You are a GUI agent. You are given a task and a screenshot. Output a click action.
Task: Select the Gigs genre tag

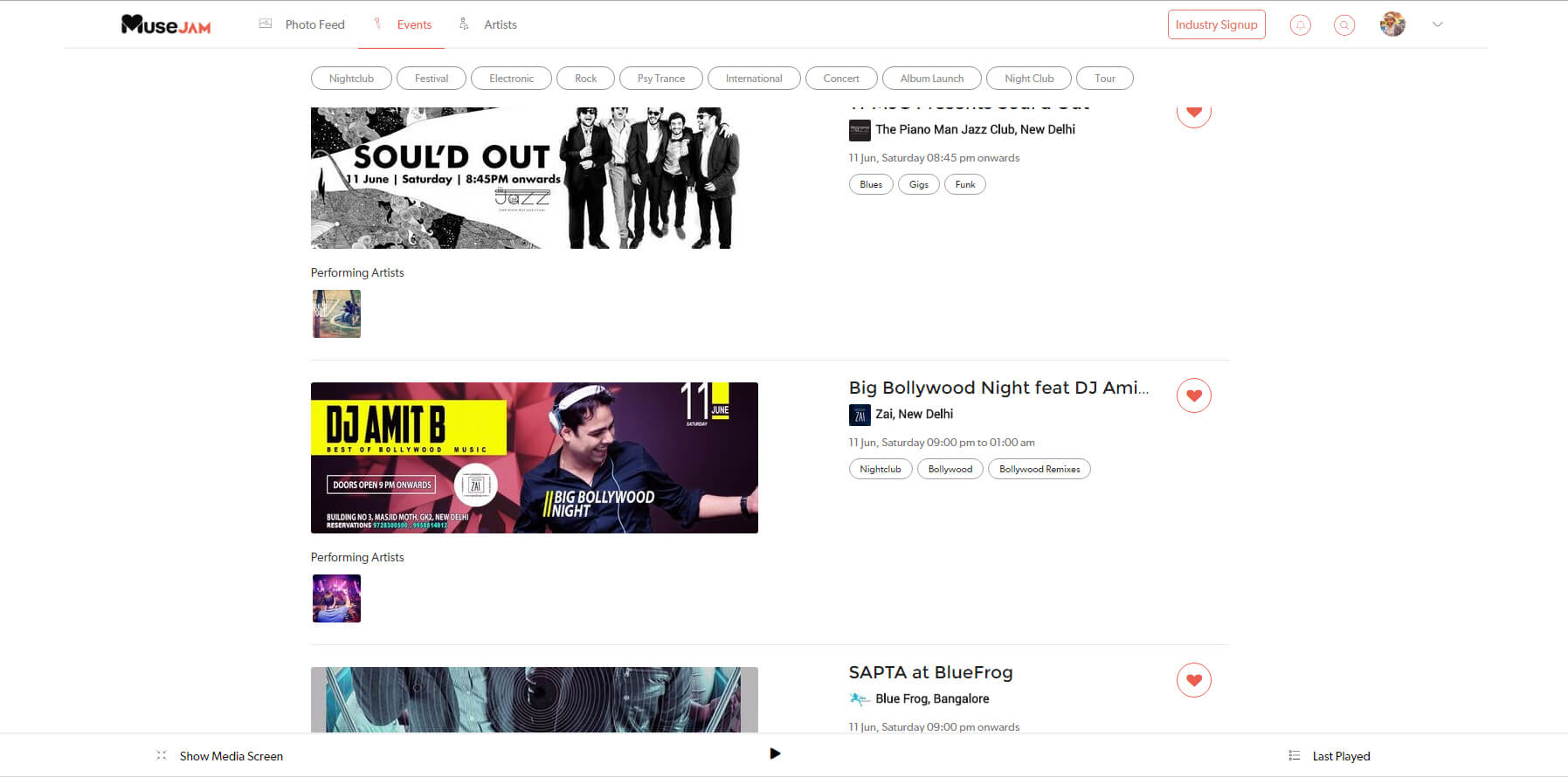click(x=919, y=184)
